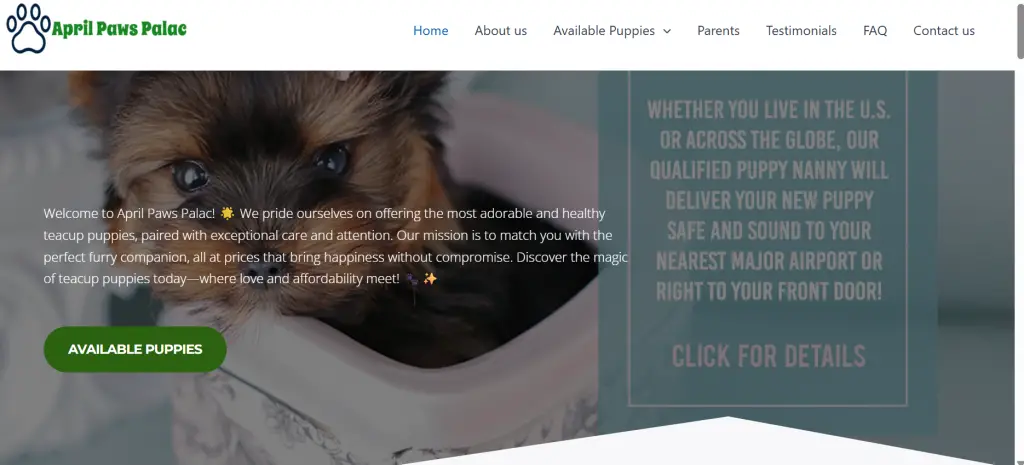This screenshot has height=465, width=1024.
Task: Click the page's vertical scrollbar thumb
Action: [1019, 31]
